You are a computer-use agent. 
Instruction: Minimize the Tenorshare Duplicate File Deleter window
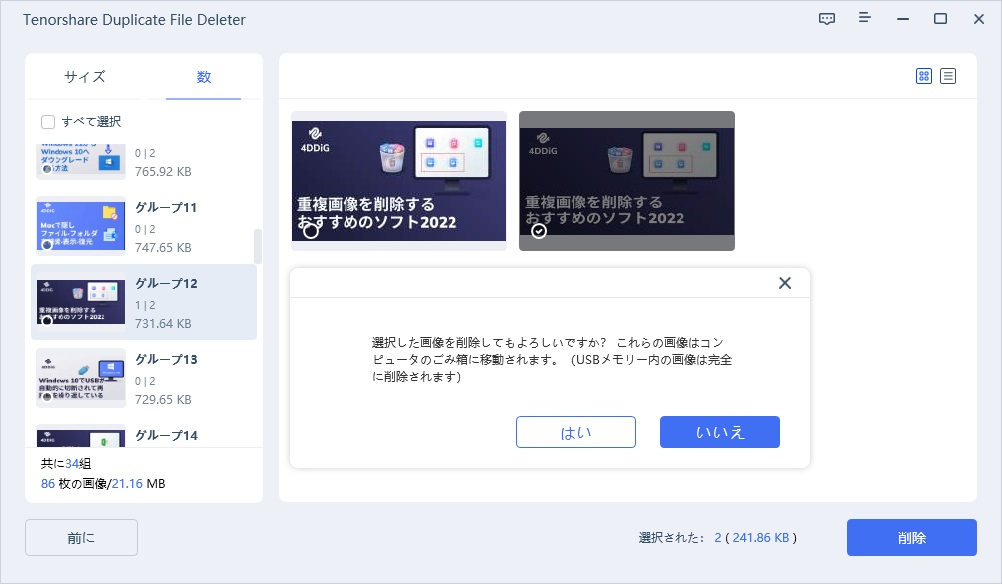coord(902,19)
